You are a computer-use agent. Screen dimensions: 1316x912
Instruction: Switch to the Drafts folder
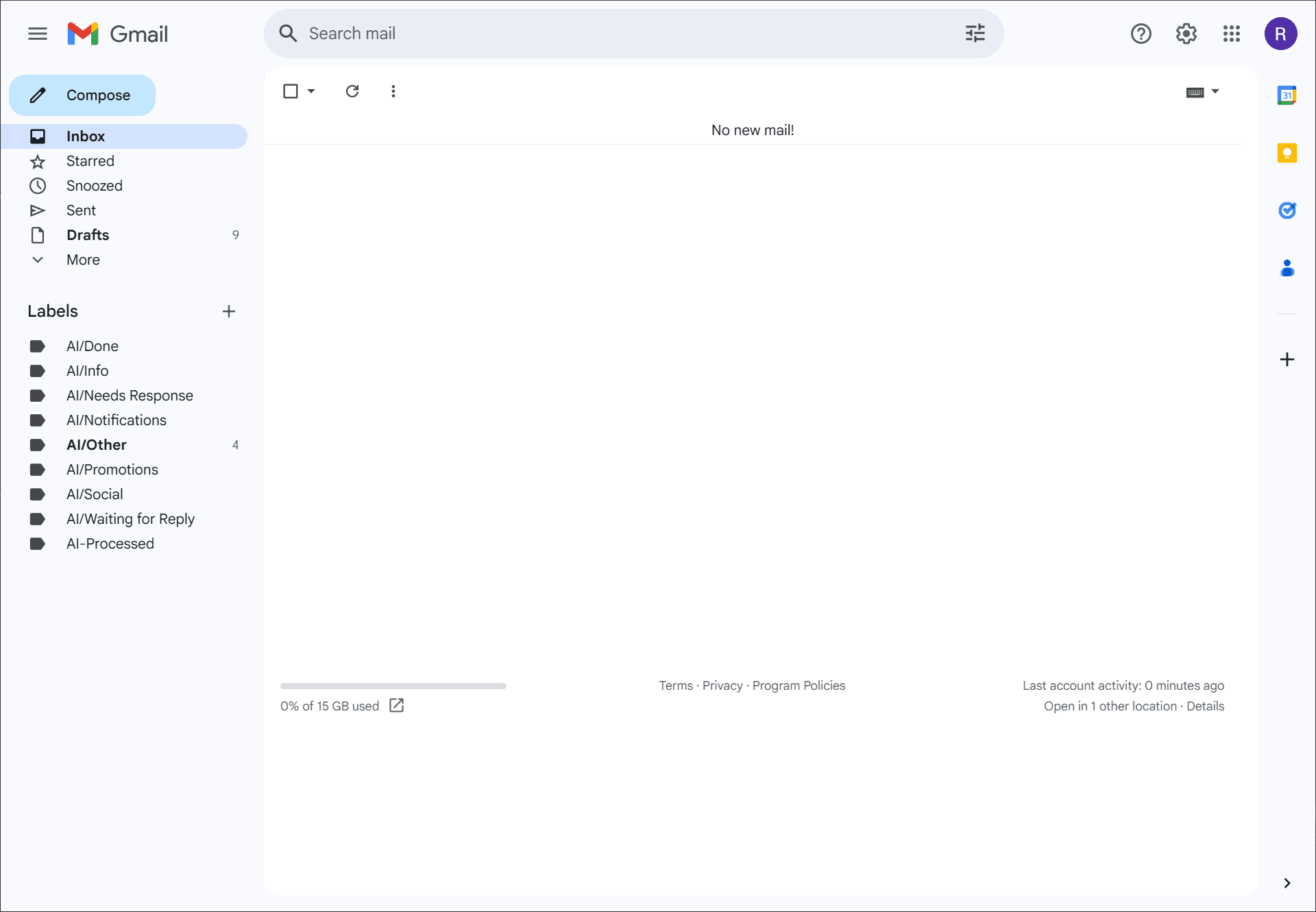(x=88, y=235)
